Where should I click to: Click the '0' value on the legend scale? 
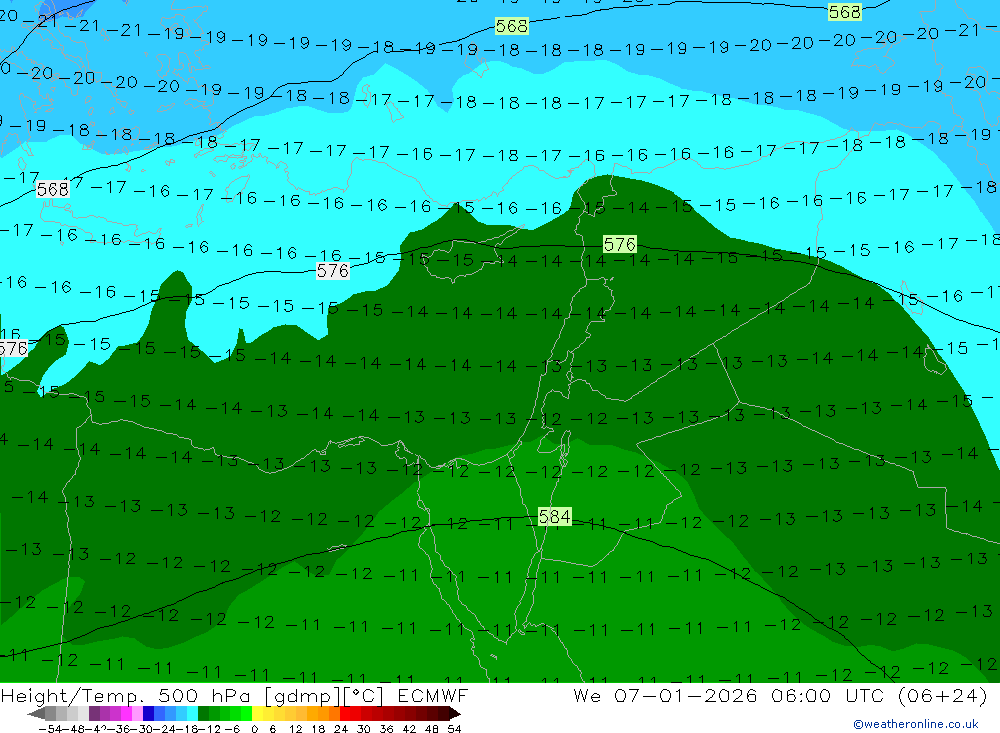(x=254, y=729)
